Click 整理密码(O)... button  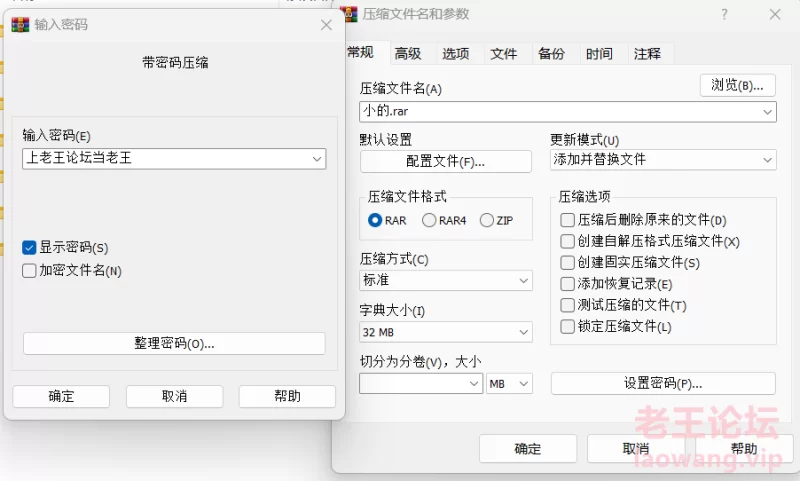pos(174,343)
